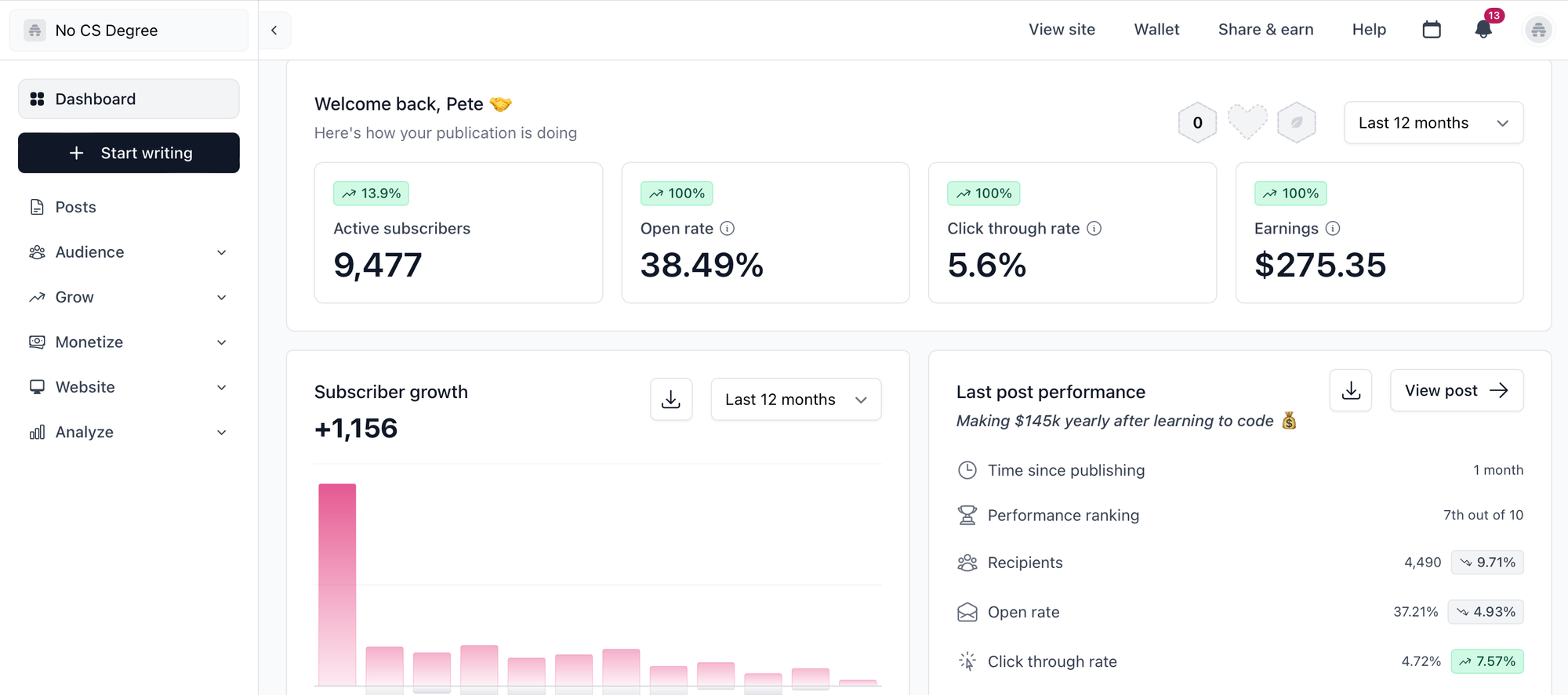Open the user profile avatar
The width and height of the screenshot is (1568, 695).
tap(1538, 31)
